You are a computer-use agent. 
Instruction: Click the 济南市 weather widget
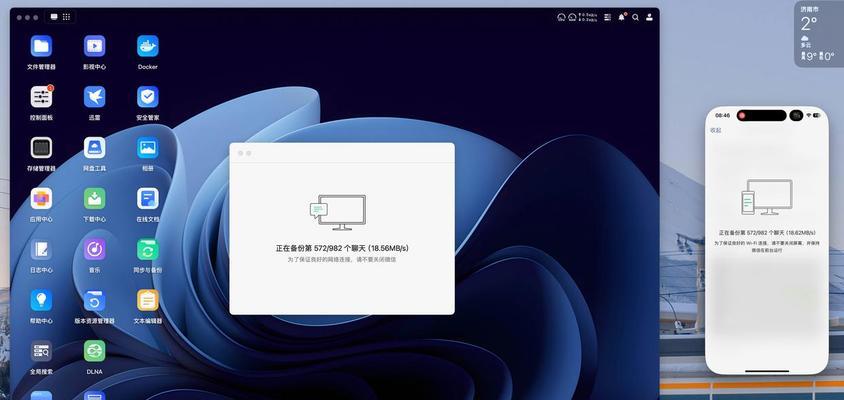pyautogui.click(x=819, y=33)
